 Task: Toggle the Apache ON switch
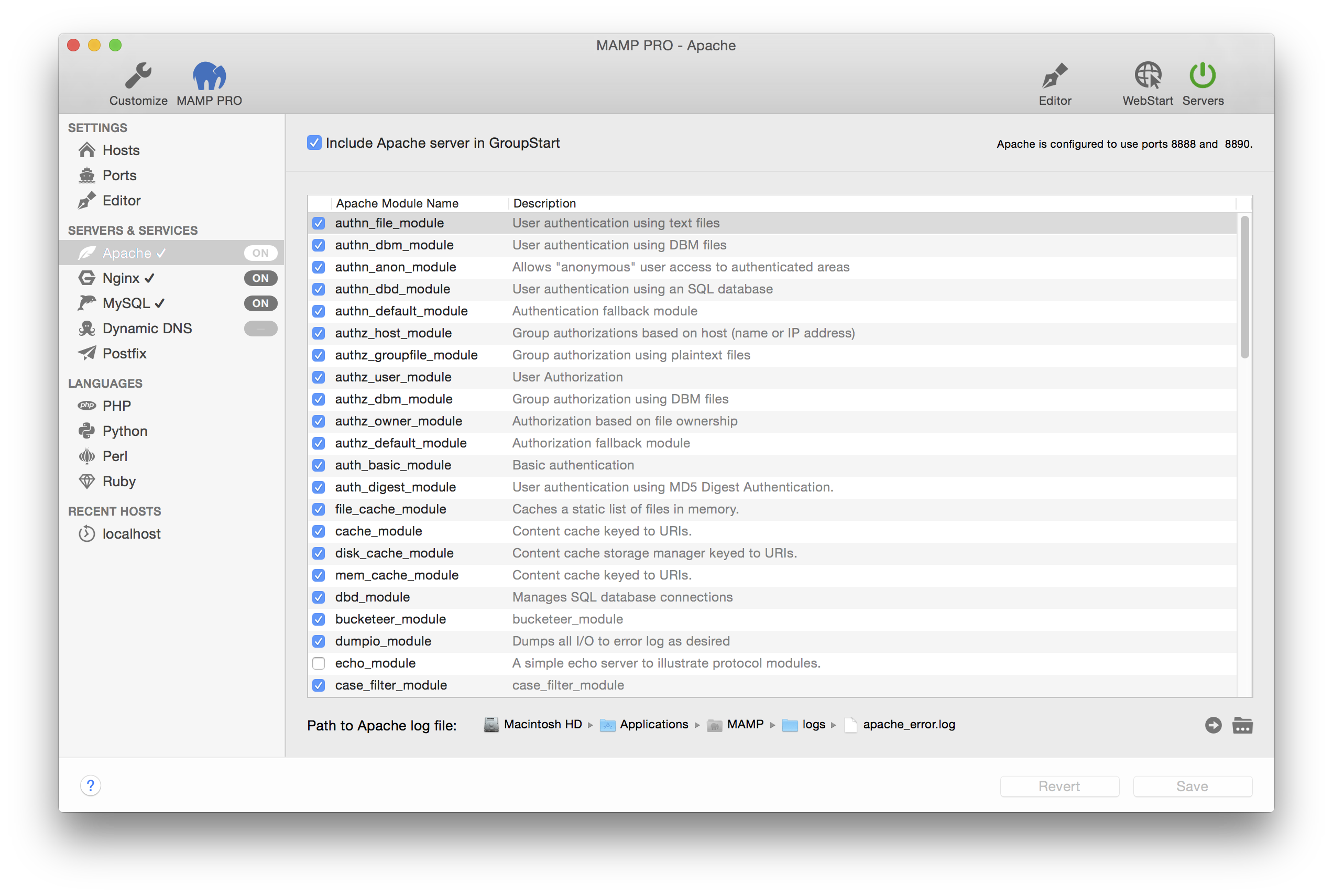(260, 253)
